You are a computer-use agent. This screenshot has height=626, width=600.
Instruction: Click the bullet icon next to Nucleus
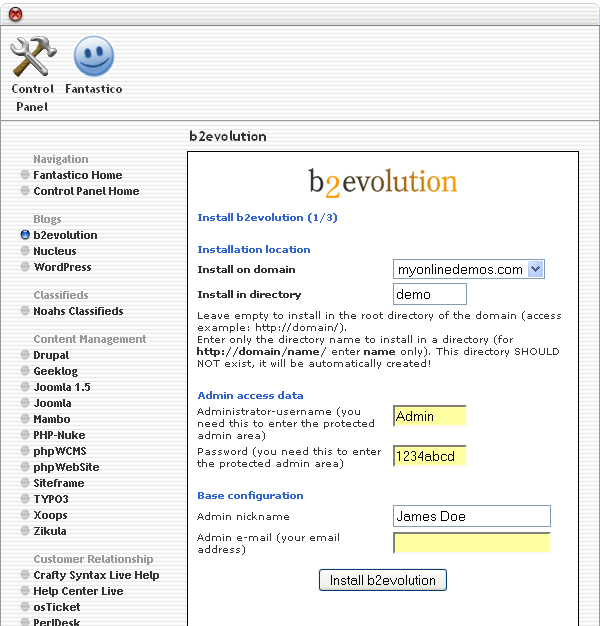[25, 251]
